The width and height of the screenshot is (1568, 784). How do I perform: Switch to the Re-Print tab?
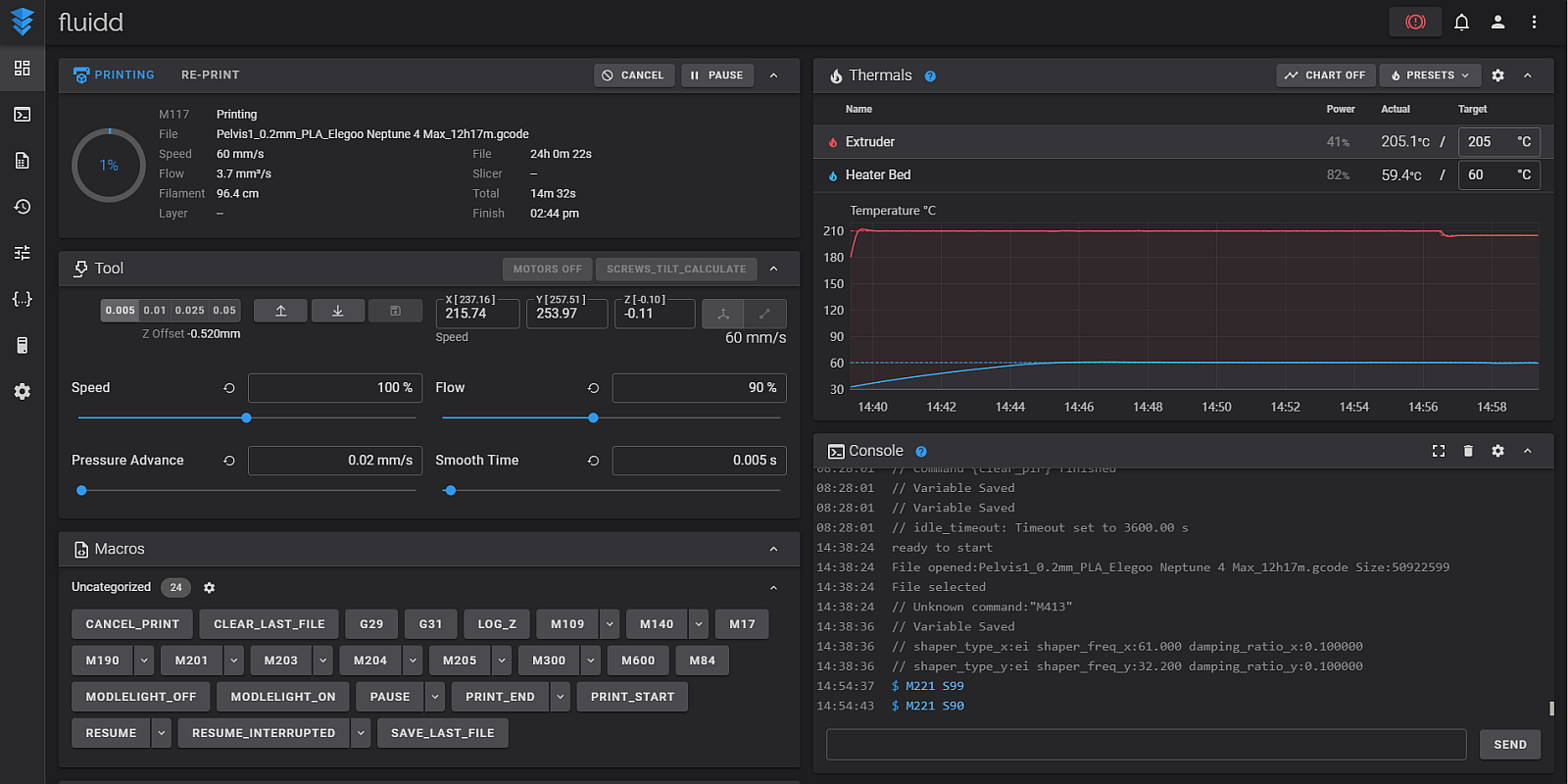point(210,75)
